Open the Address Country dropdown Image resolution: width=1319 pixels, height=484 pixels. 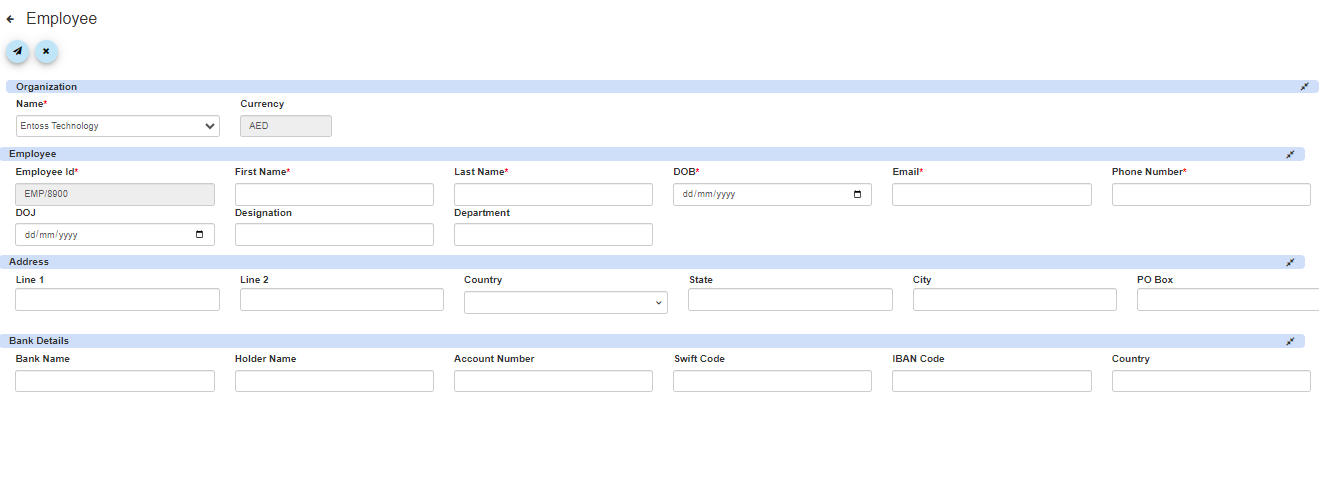(565, 302)
